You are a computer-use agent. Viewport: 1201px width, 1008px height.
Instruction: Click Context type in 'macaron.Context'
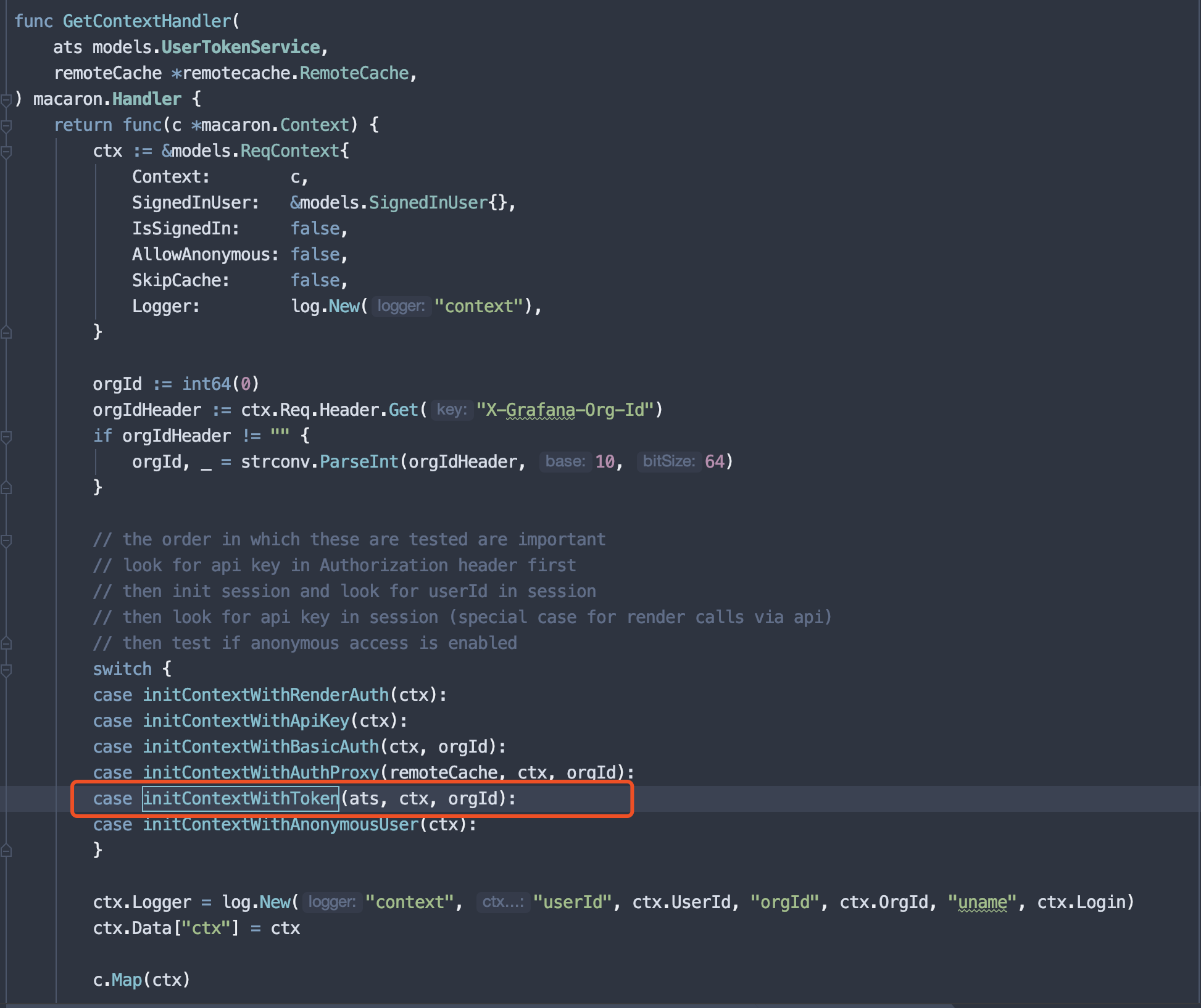pos(315,125)
